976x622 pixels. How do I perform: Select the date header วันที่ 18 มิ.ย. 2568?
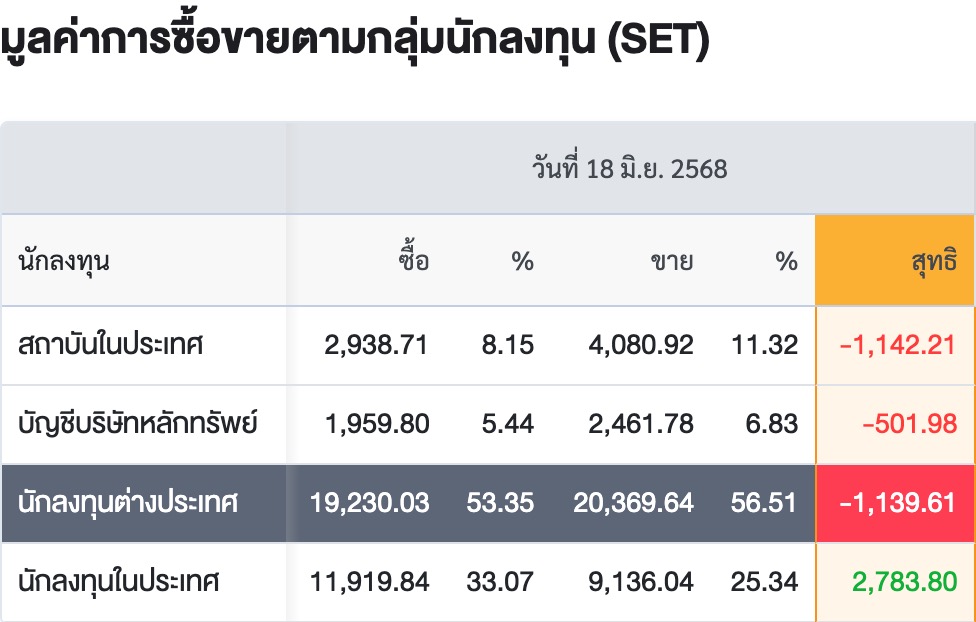tap(629, 168)
